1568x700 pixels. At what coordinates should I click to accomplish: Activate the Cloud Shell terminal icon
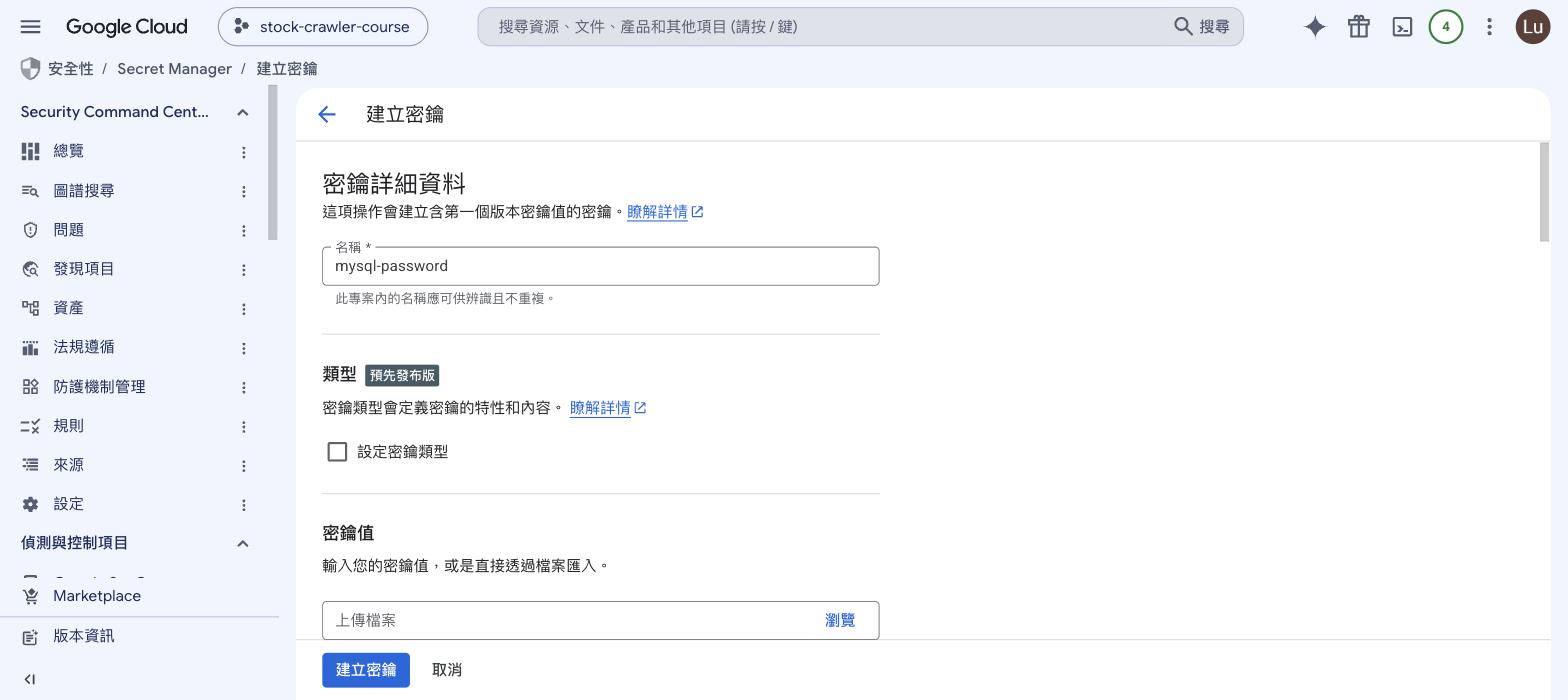coord(1402,27)
